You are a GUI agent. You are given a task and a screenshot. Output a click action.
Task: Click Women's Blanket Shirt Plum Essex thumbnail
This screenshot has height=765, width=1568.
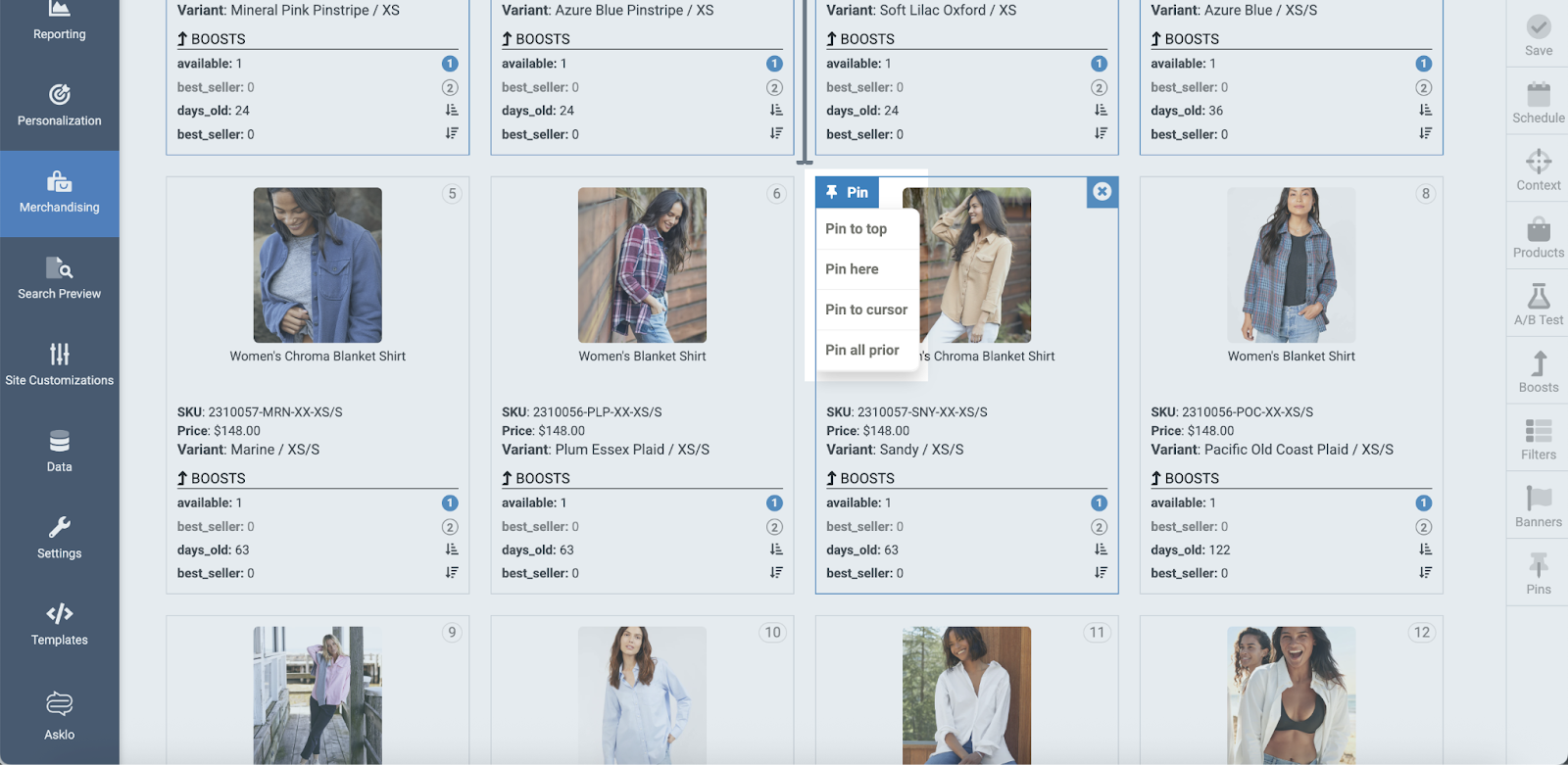click(x=642, y=264)
